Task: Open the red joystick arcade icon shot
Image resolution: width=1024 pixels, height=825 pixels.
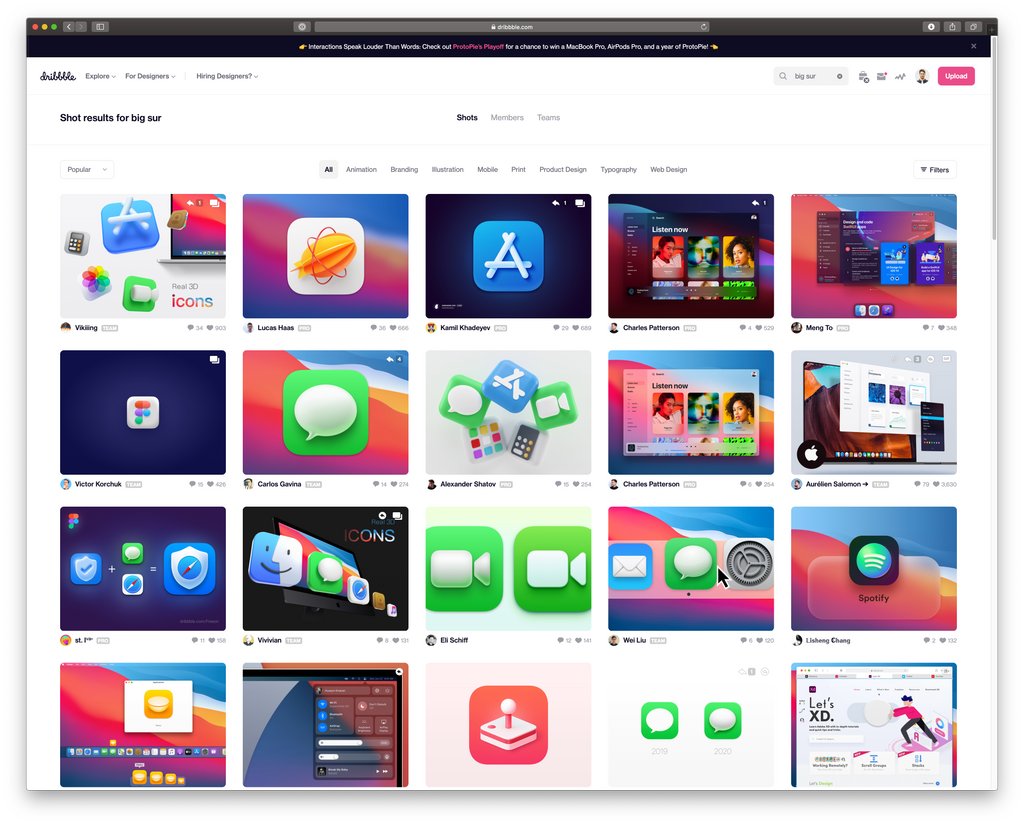Action: [508, 725]
